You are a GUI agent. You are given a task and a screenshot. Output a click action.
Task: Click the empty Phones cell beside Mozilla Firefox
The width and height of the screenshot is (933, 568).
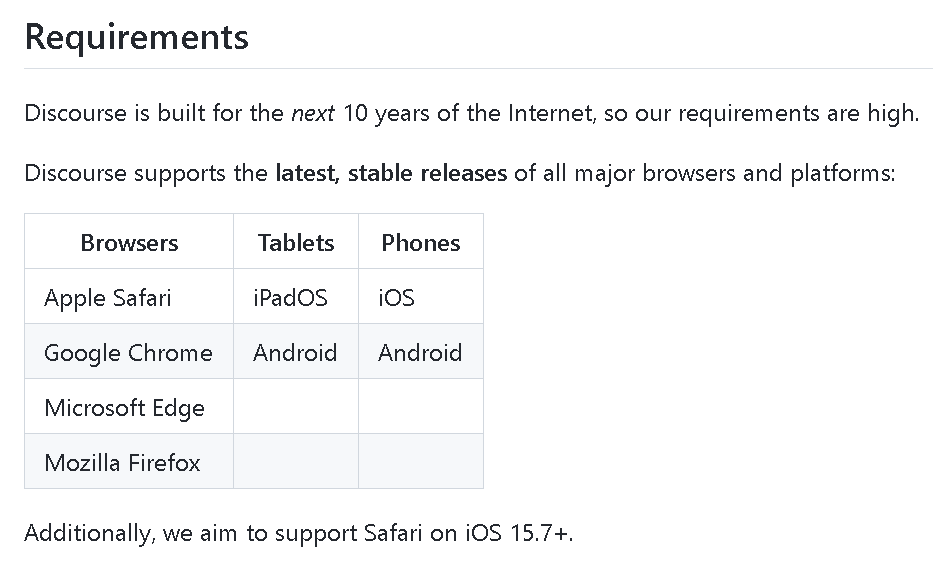point(421,461)
